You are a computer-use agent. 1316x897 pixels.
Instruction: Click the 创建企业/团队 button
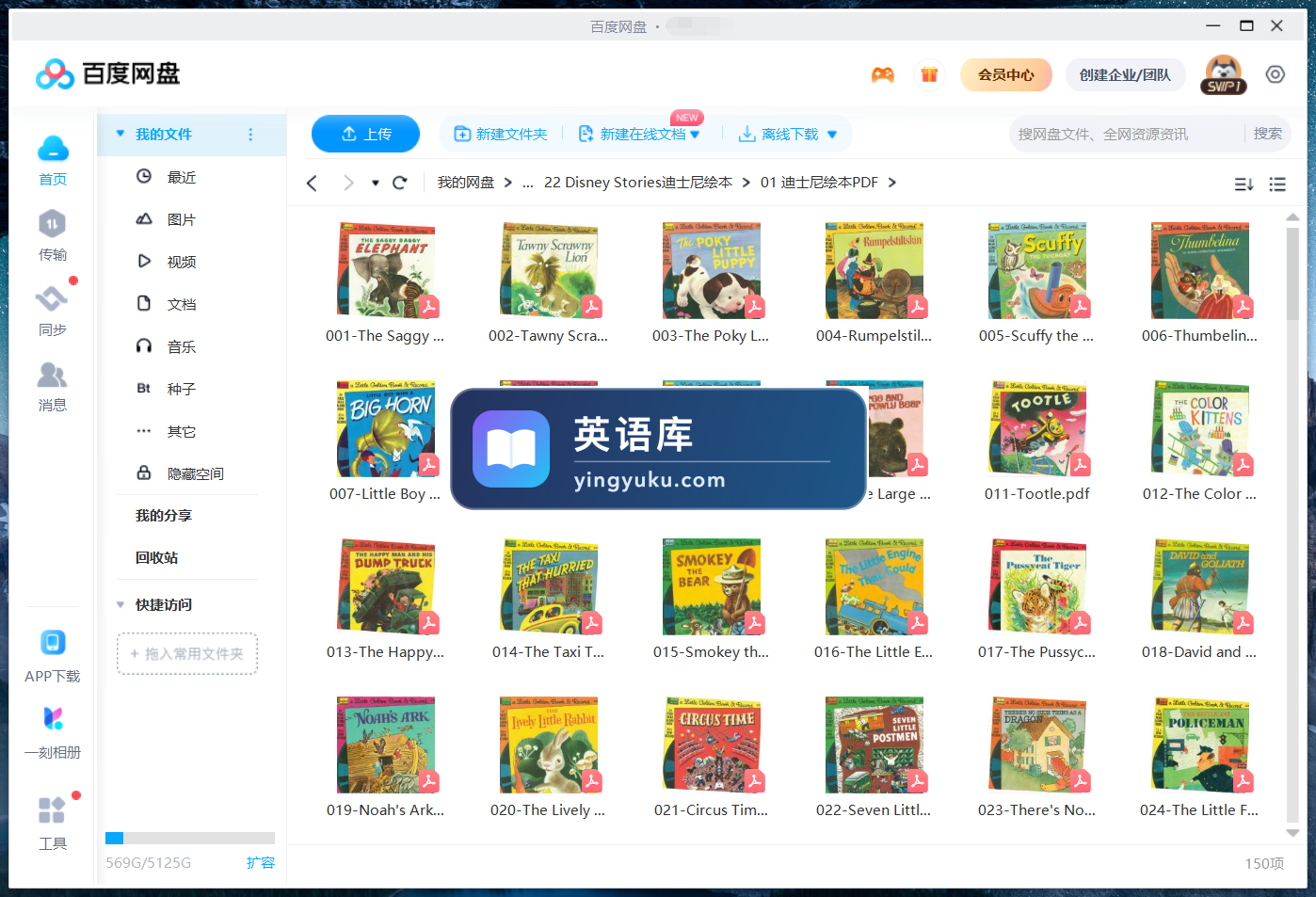[x=1125, y=74]
